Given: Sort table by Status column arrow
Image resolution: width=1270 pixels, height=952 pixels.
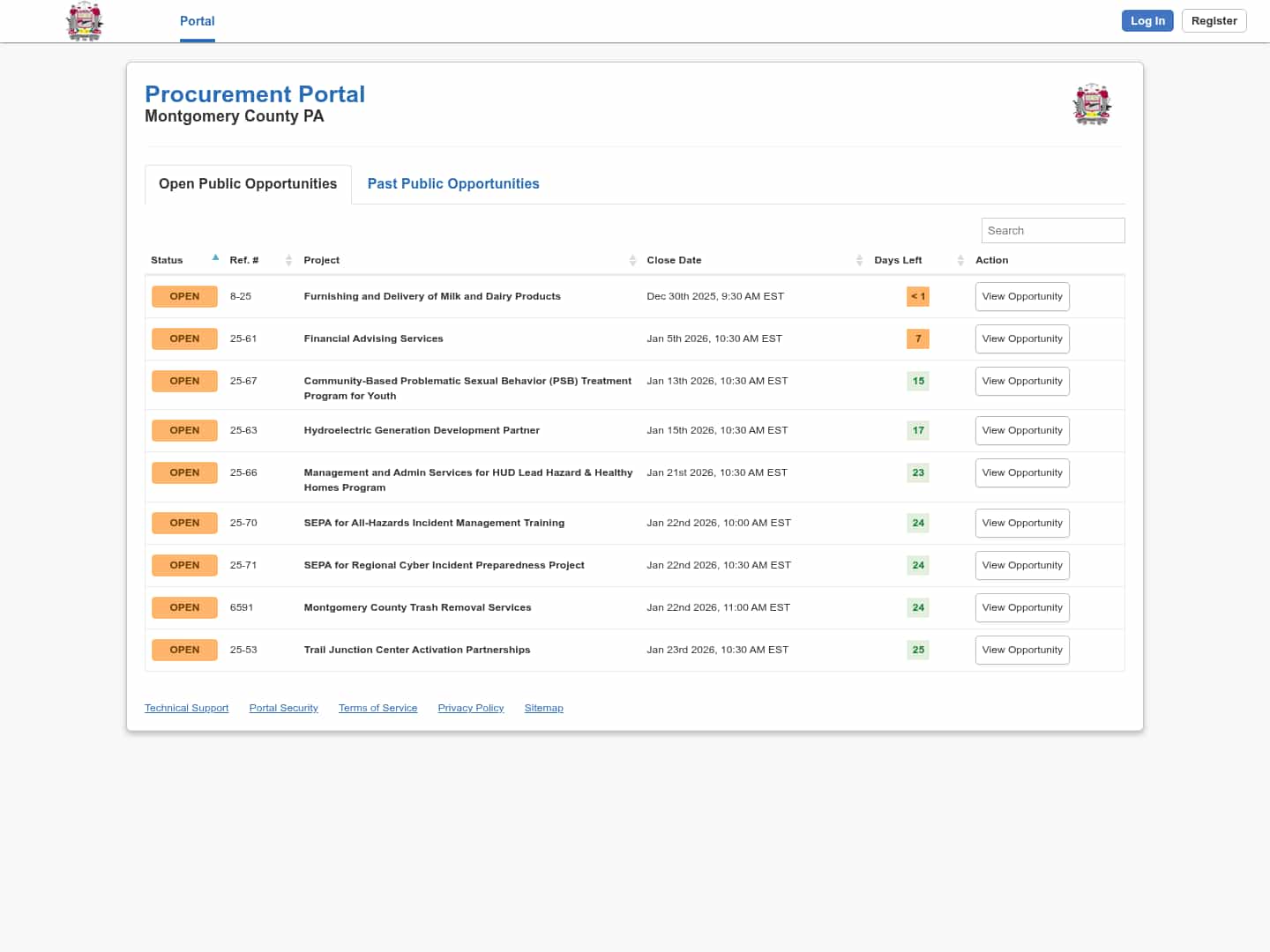Looking at the screenshot, I should (x=215, y=258).
